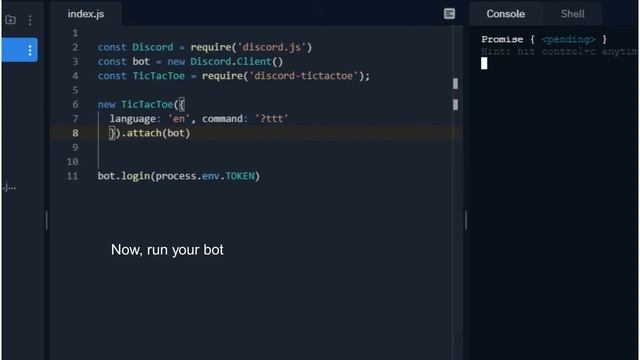Click the 'language' key on line 7
The image size is (640, 360).
click(132, 119)
